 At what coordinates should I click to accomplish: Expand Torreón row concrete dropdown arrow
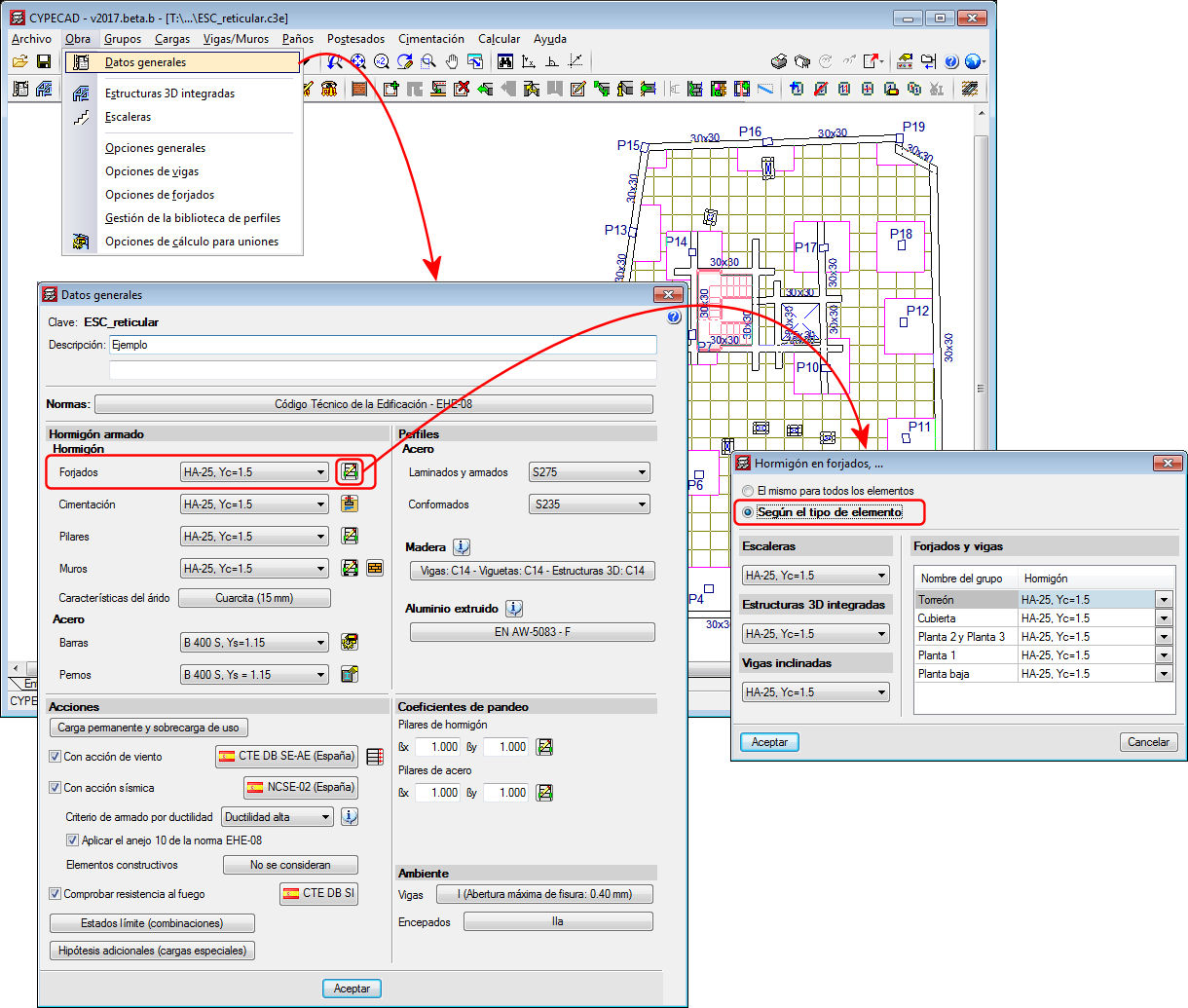coord(1164,600)
